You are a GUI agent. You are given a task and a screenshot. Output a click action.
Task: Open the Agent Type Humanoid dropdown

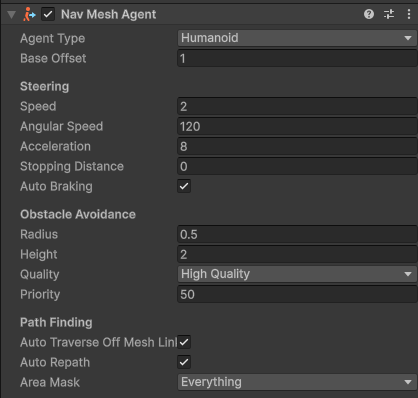[x=297, y=38]
